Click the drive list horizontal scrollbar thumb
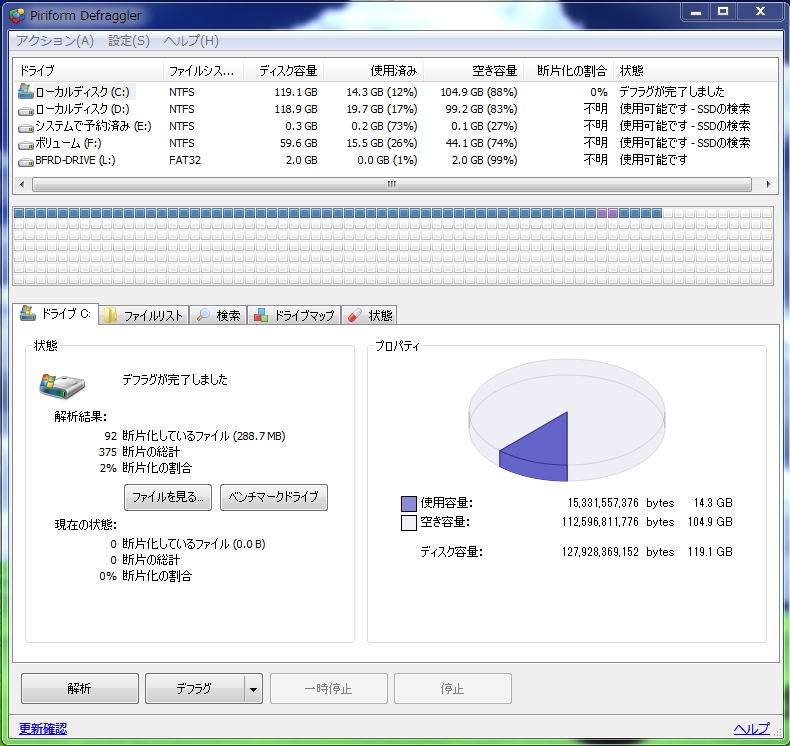 pos(391,184)
